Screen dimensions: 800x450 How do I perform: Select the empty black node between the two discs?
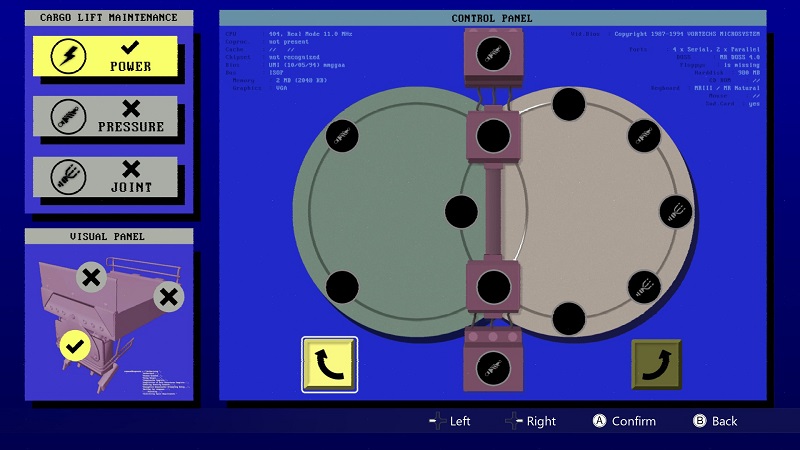(461, 211)
